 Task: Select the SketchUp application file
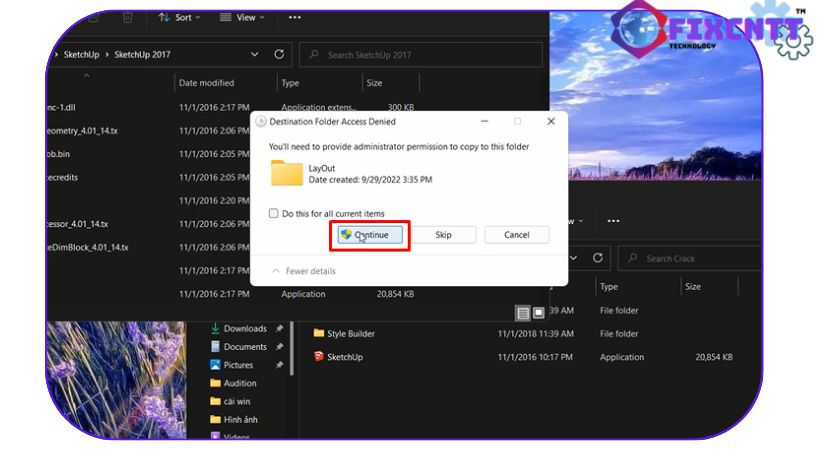click(x=345, y=357)
